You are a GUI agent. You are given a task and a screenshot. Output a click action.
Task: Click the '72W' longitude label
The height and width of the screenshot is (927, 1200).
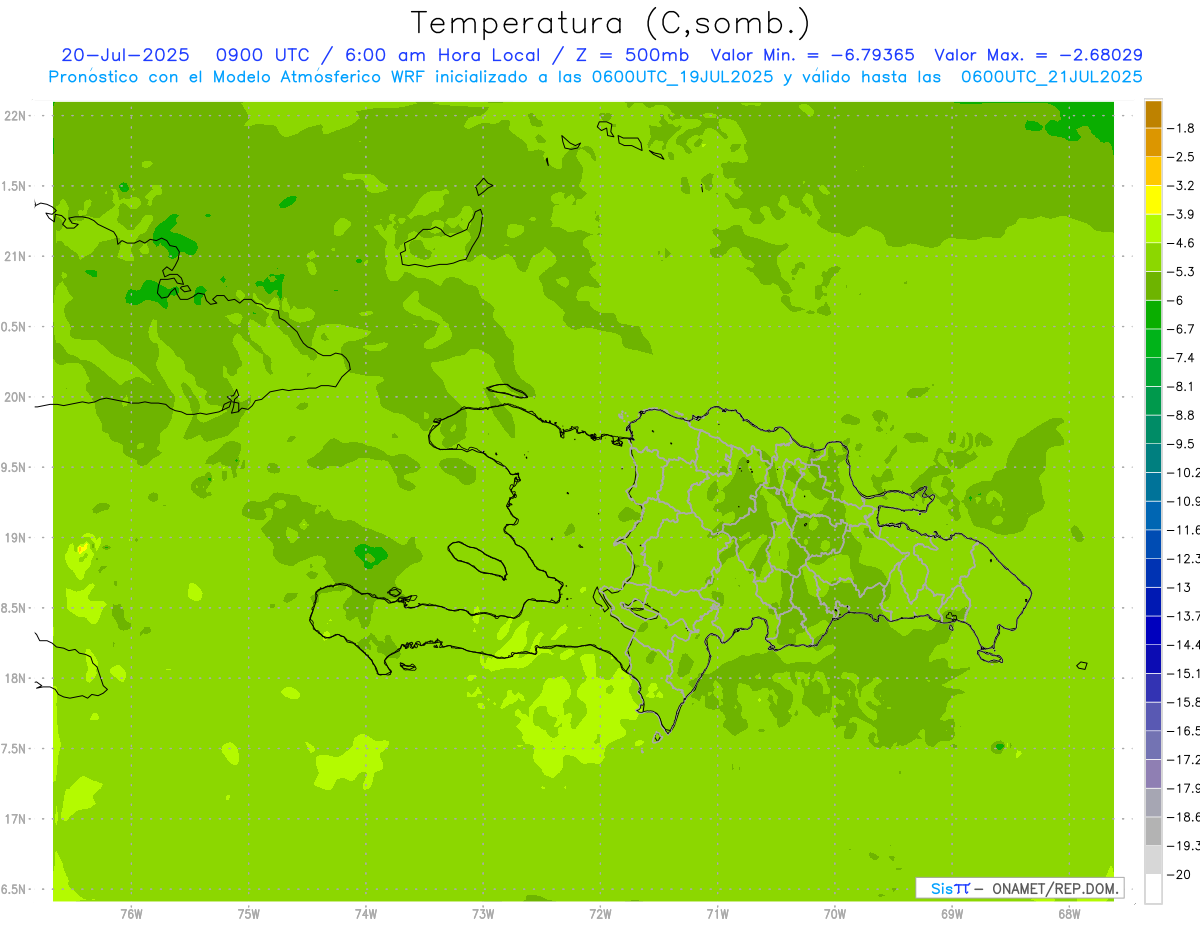[x=600, y=913]
